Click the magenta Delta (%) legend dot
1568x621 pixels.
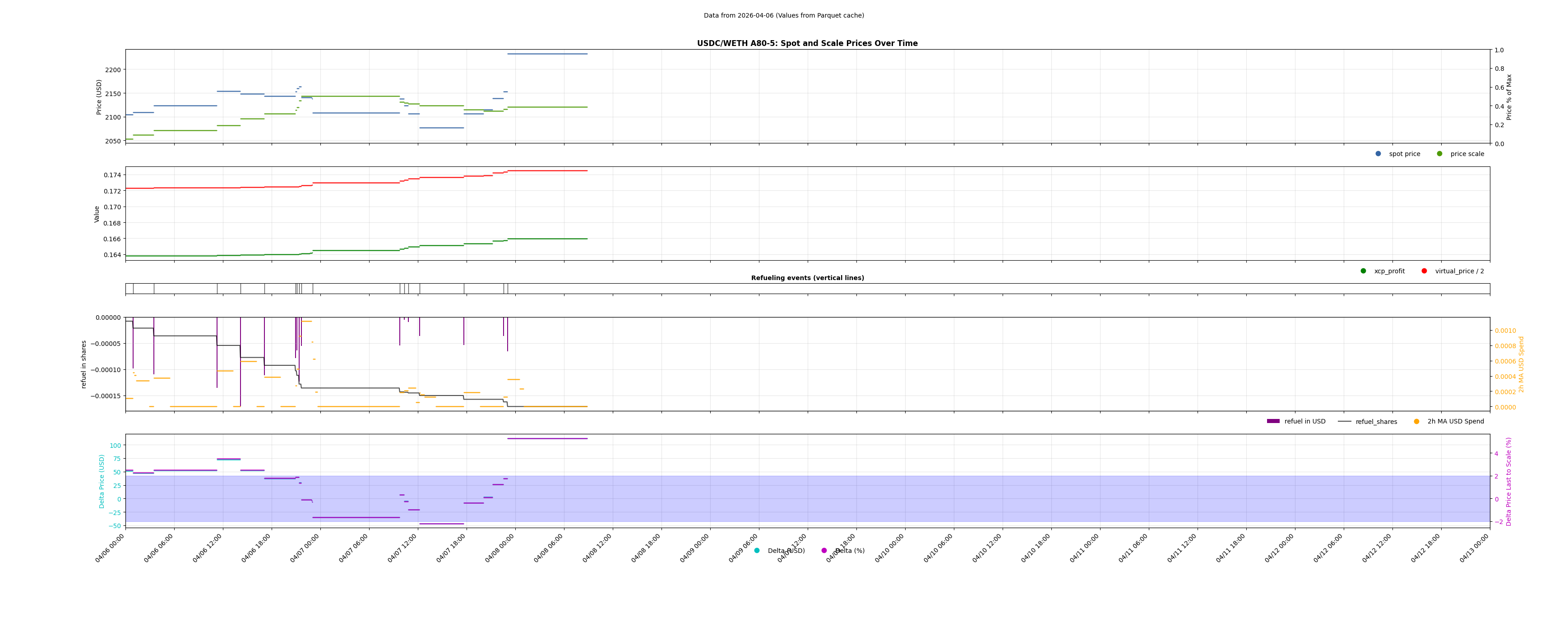824,551
